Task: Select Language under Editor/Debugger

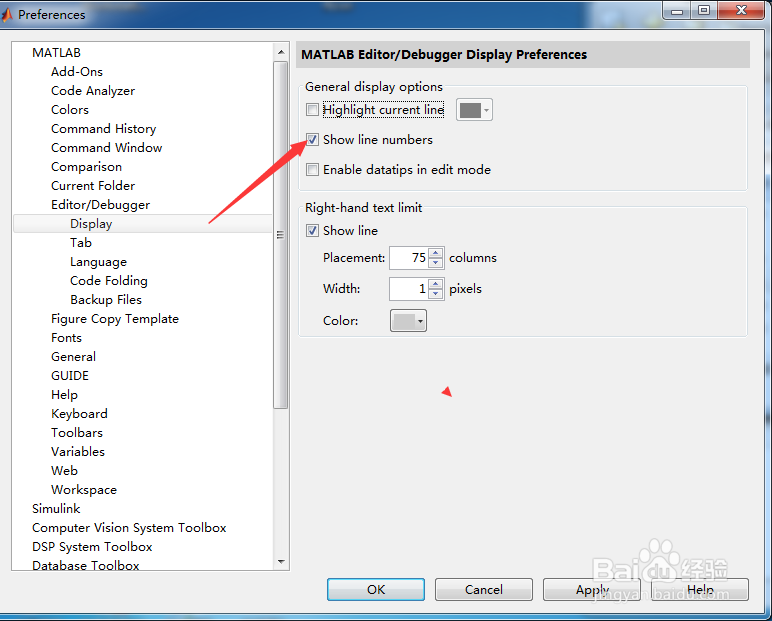Action: (98, 262)
